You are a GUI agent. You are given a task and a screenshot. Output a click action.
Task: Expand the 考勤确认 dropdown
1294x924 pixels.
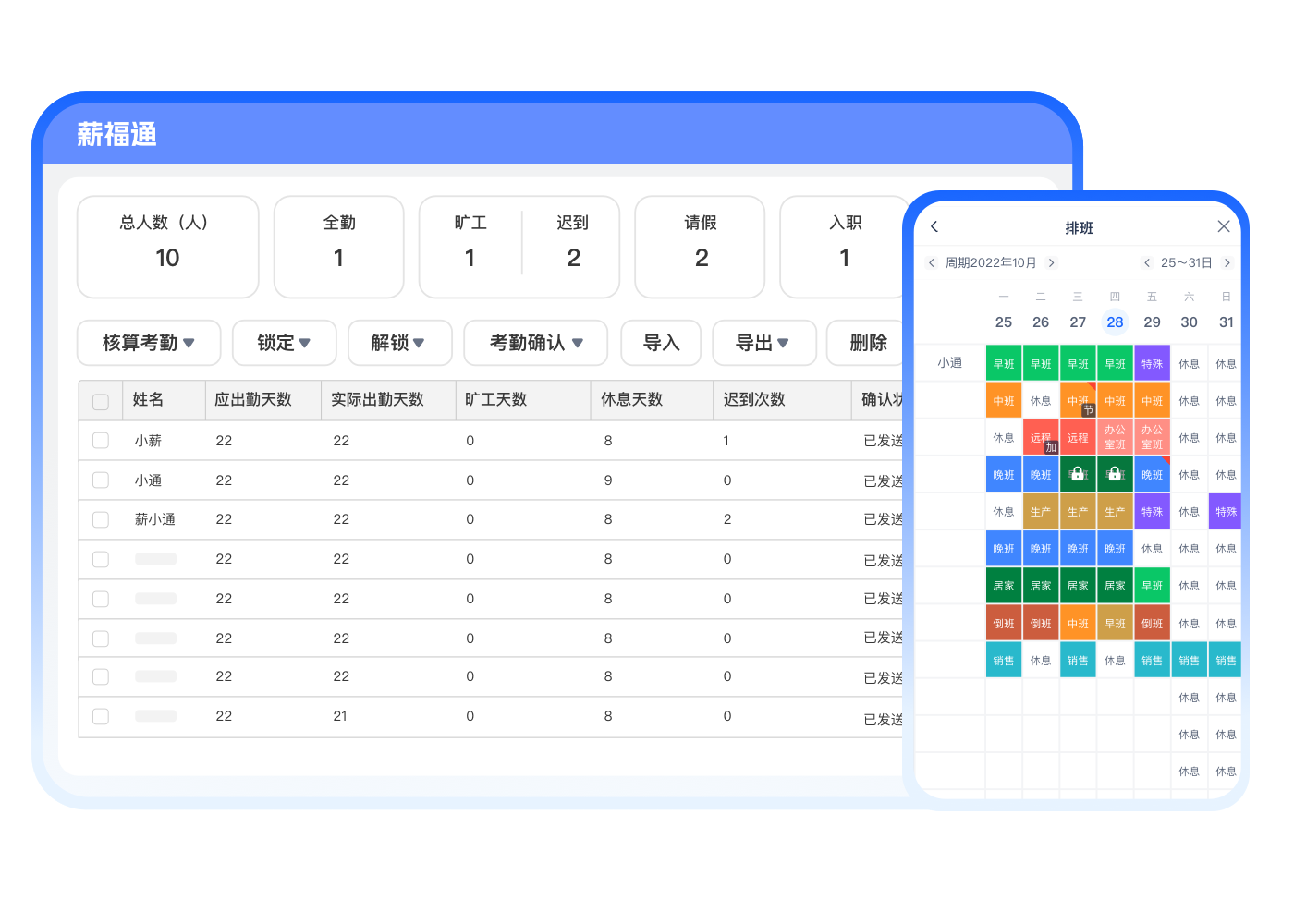pos(535,343)
